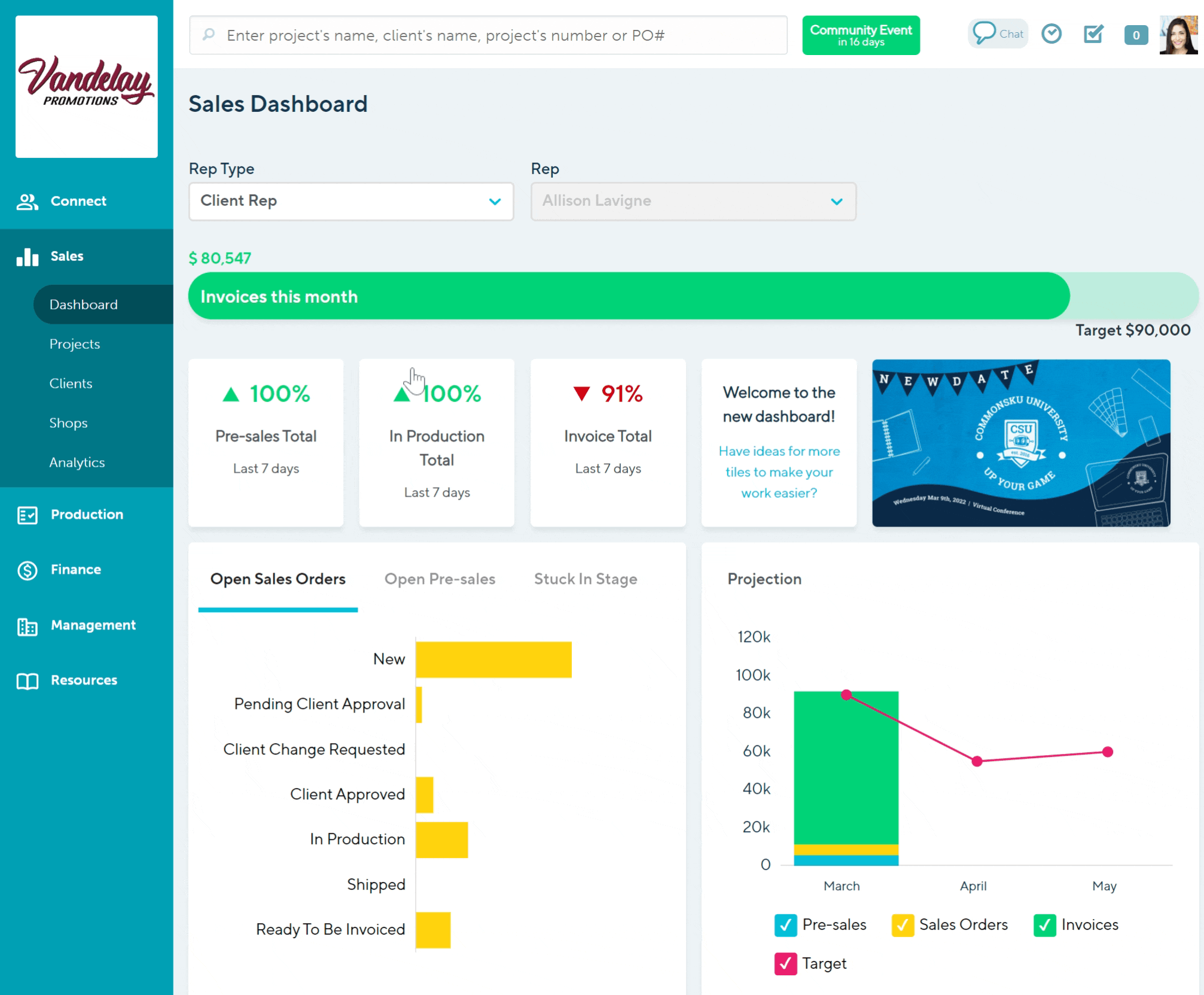Image resolution: width=1204 pixels, height=995 pixels.
Task: Uncheck the Pre-sales legend checkbox
Action: click(785, 925)
